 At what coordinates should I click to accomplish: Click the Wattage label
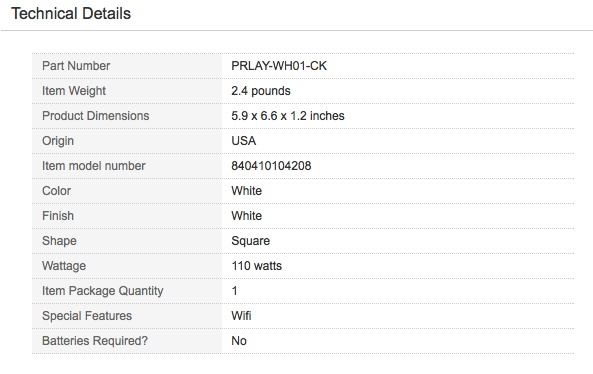click(x=64, y=266)
